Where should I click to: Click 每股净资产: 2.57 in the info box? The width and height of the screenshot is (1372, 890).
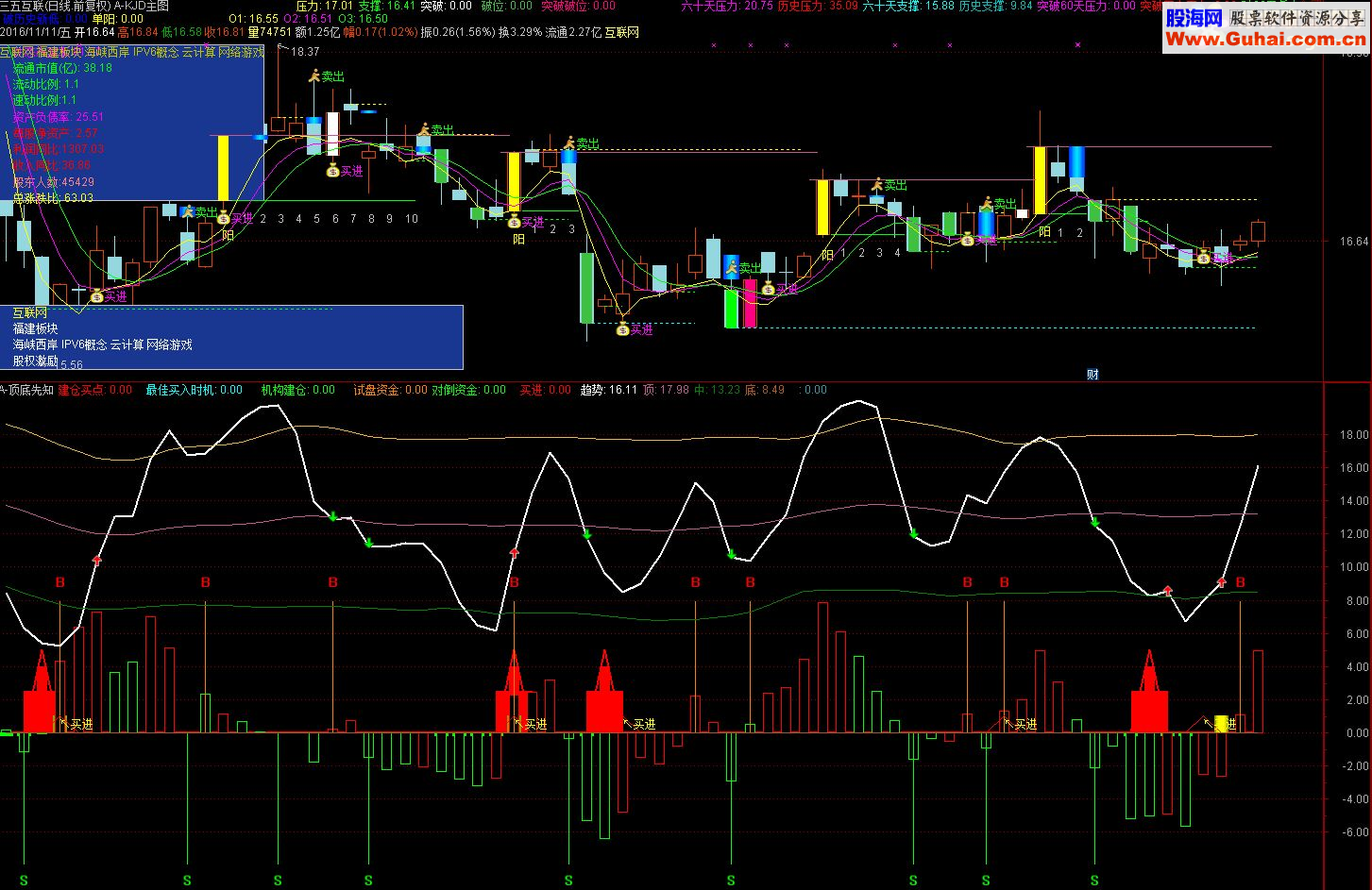[55, 133]
